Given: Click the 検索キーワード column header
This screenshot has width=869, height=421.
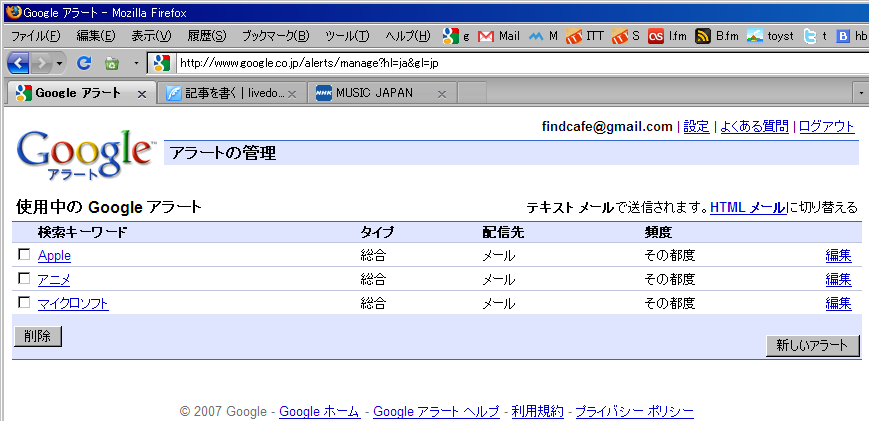Looking at the screenshot, I should pyautogui.click(x=82, y=232).
